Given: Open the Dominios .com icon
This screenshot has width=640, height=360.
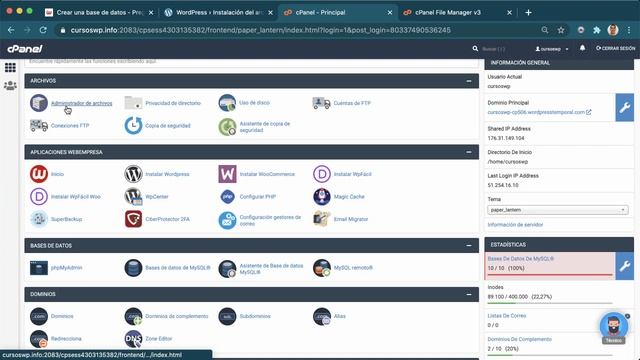Looking at the screenshot, I should tap(39, 316).
